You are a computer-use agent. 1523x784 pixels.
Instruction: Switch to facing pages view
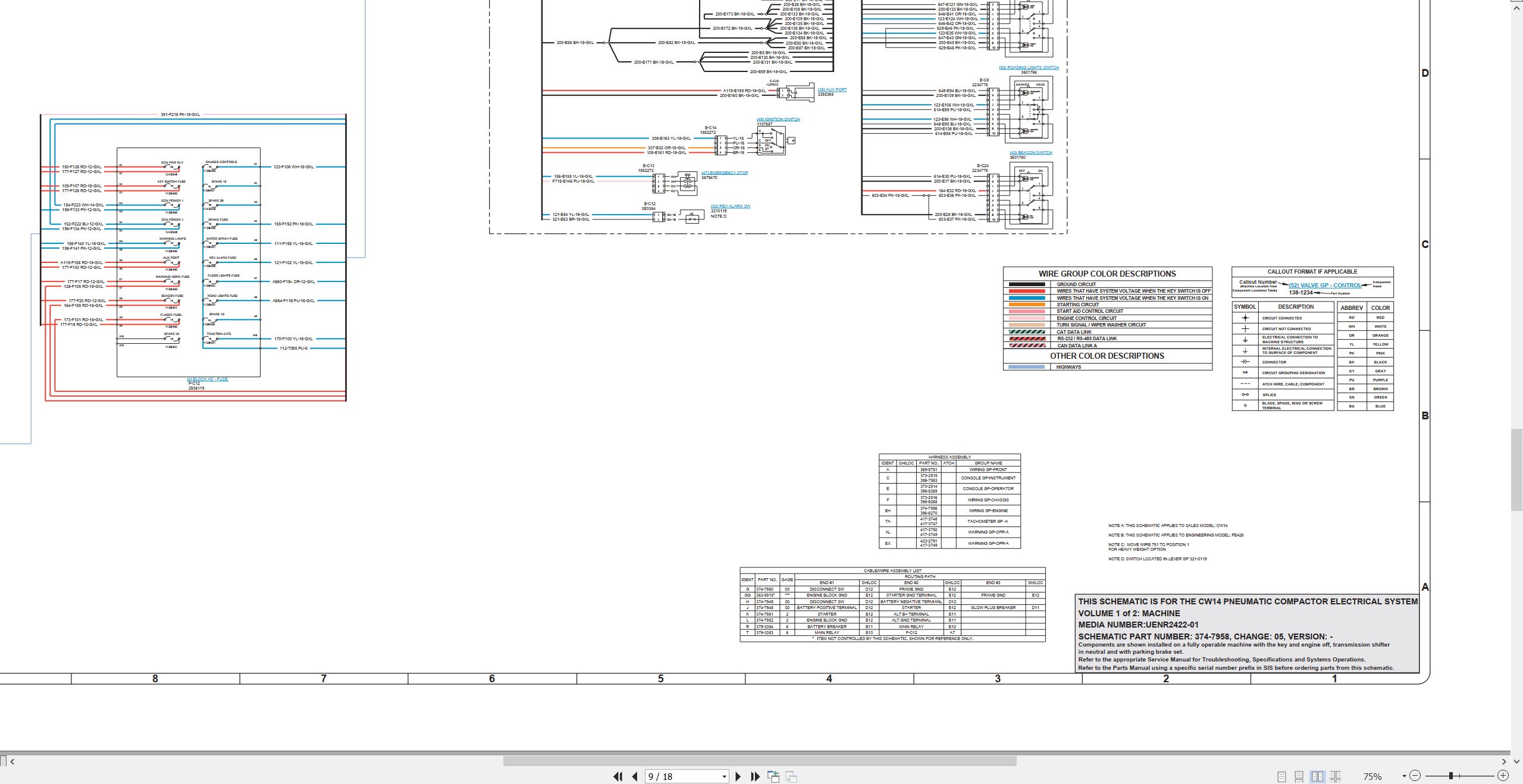point(1318,776)
